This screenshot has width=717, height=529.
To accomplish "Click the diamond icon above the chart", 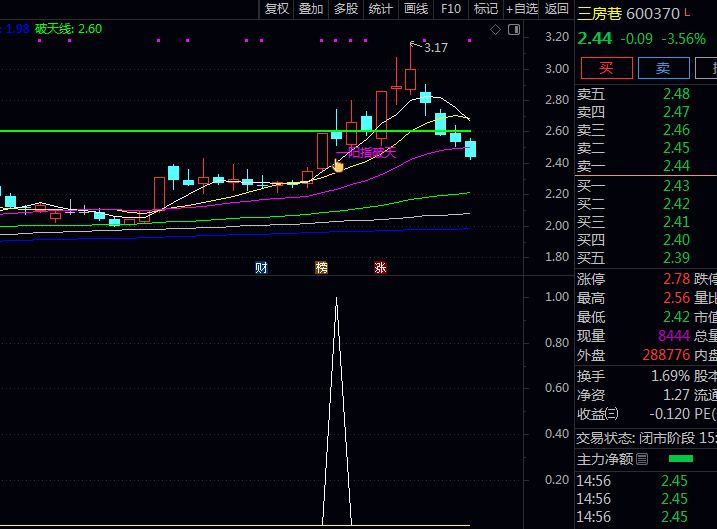I will (495, 30).
